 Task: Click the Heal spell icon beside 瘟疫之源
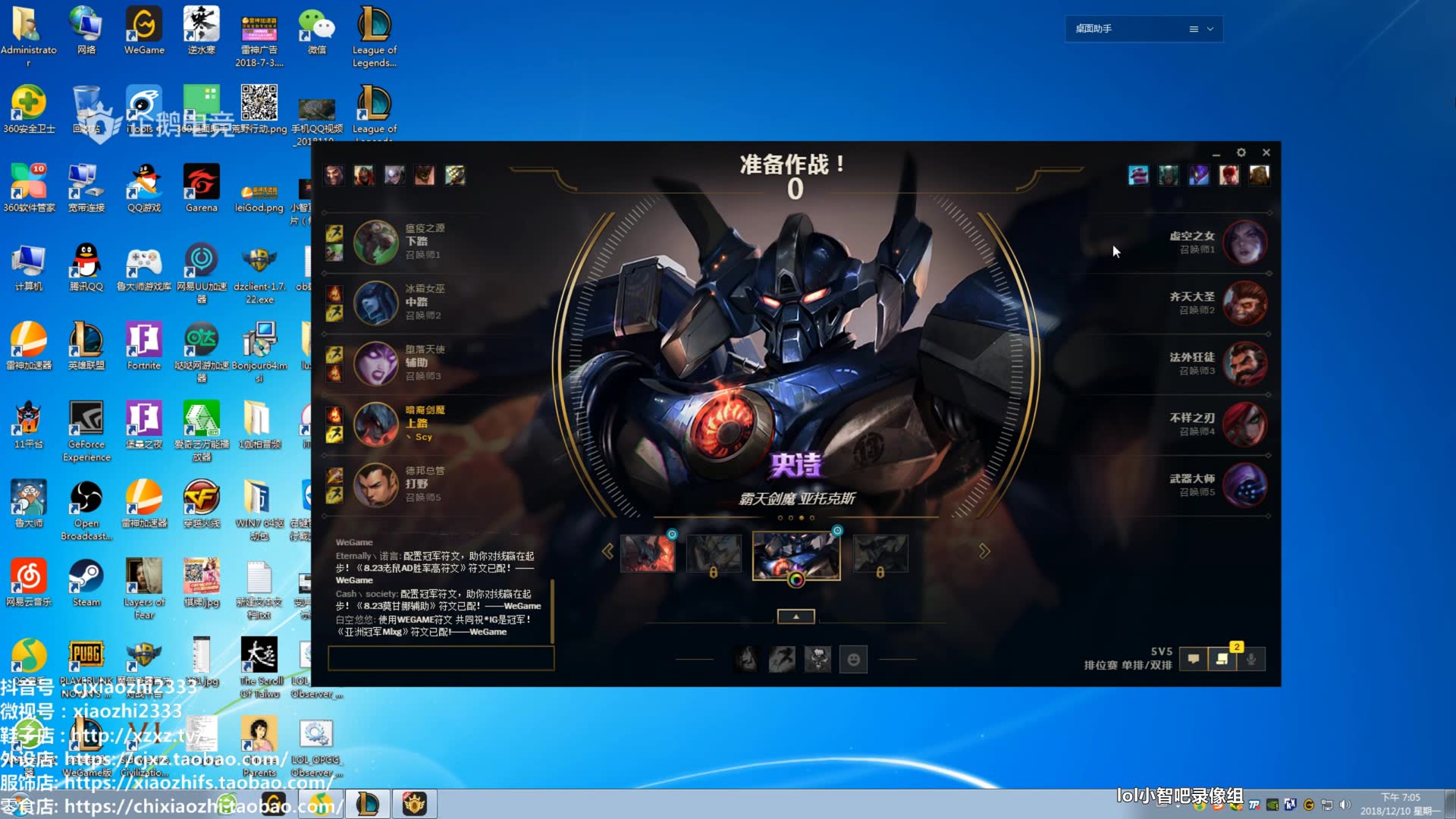(334, 252)
